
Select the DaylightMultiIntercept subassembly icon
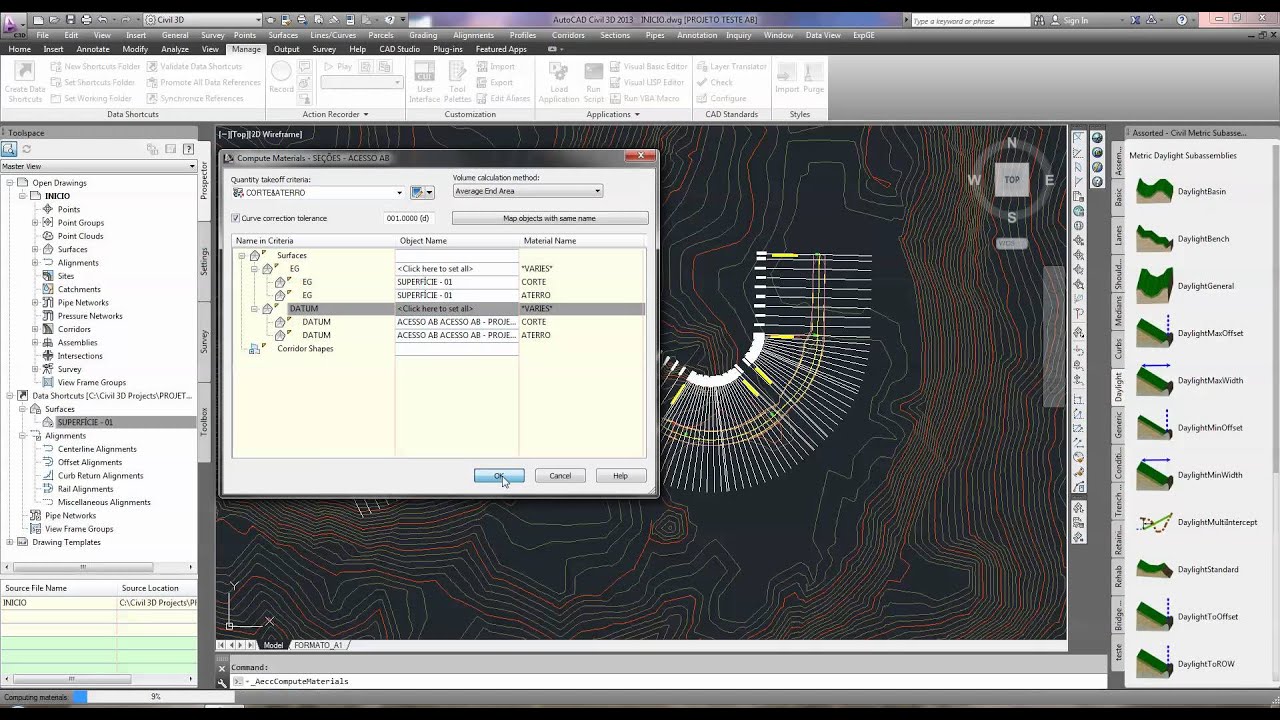point(1154,522)
